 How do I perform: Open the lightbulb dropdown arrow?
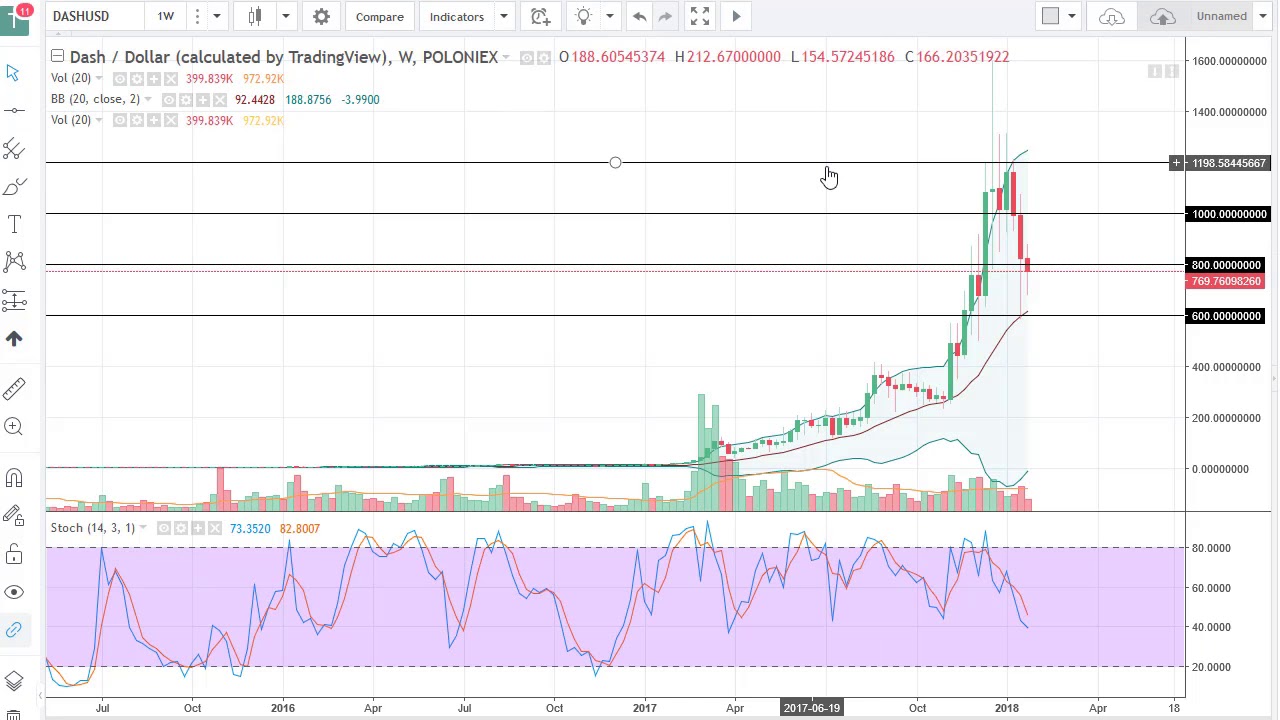tap(609, 16)
